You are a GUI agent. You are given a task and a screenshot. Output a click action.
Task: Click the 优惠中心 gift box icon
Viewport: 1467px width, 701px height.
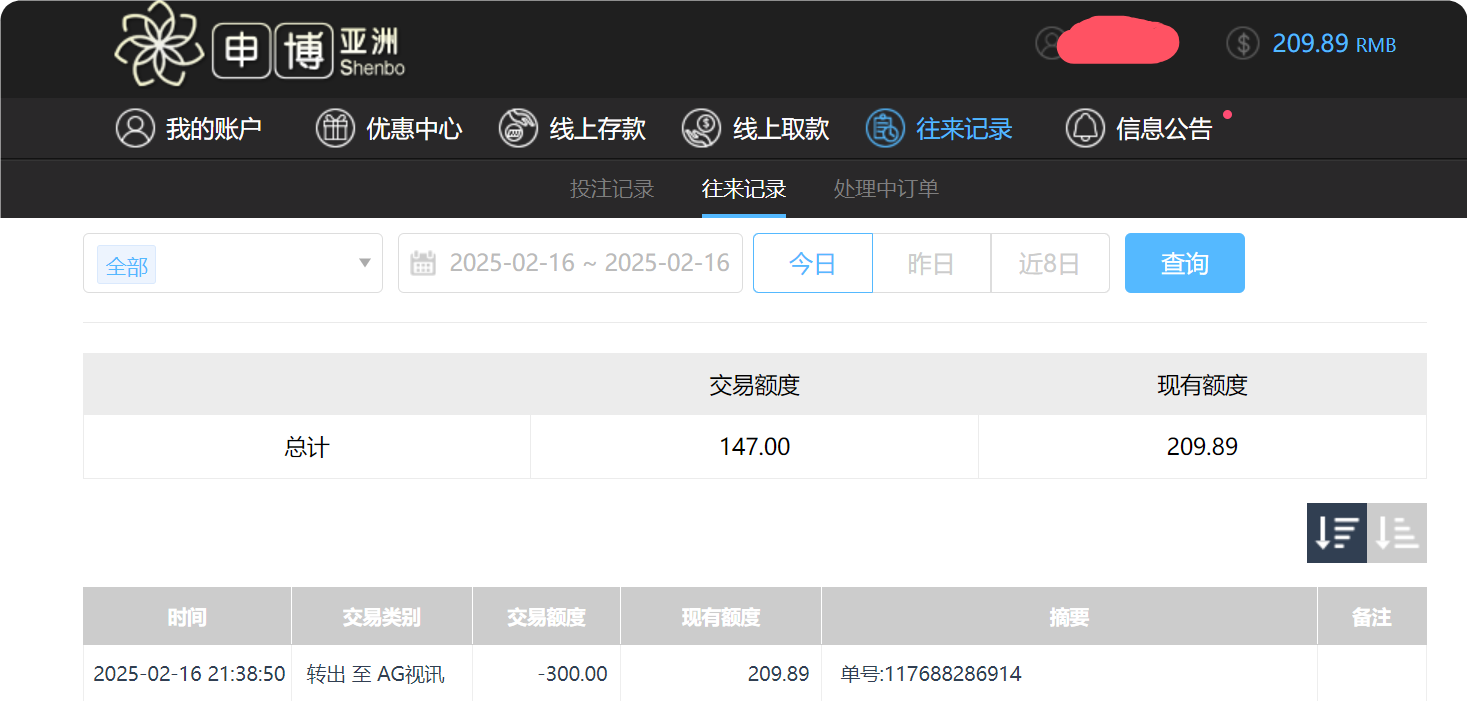click(335, 128)
